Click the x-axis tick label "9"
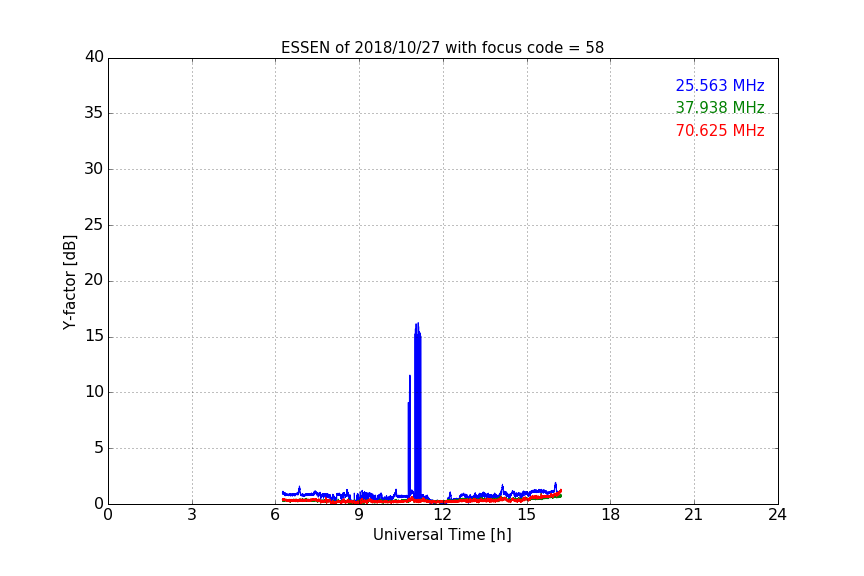 (359, 515)
